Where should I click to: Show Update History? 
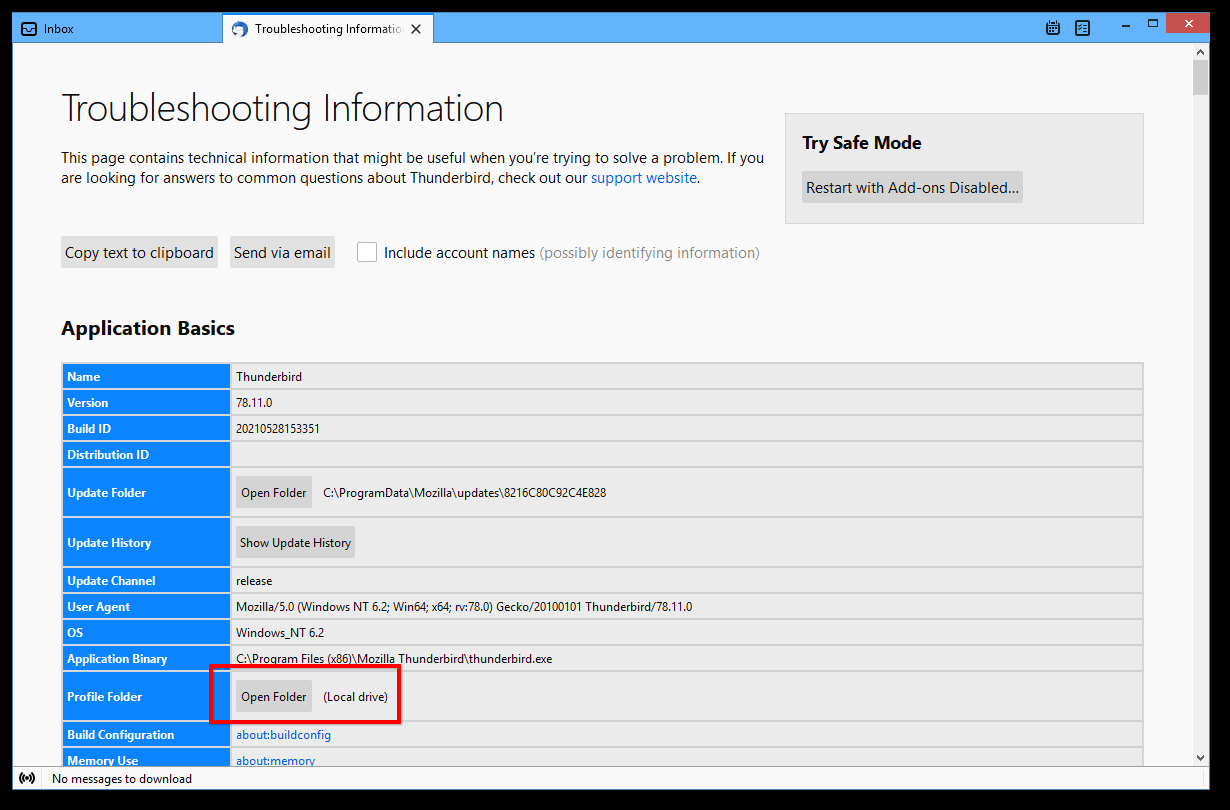[295, 543]
